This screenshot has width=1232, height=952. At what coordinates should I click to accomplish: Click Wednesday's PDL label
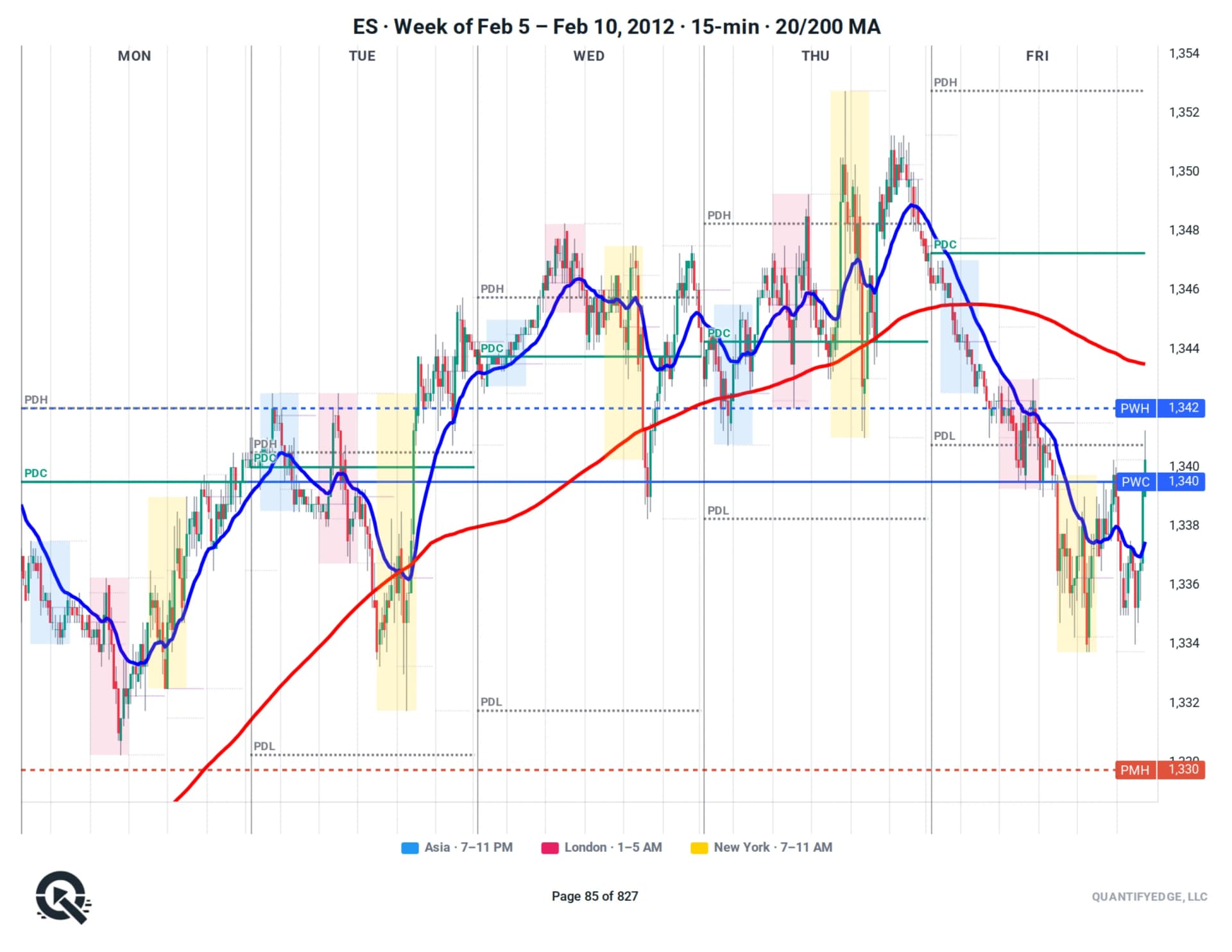(x=492, y=702)
